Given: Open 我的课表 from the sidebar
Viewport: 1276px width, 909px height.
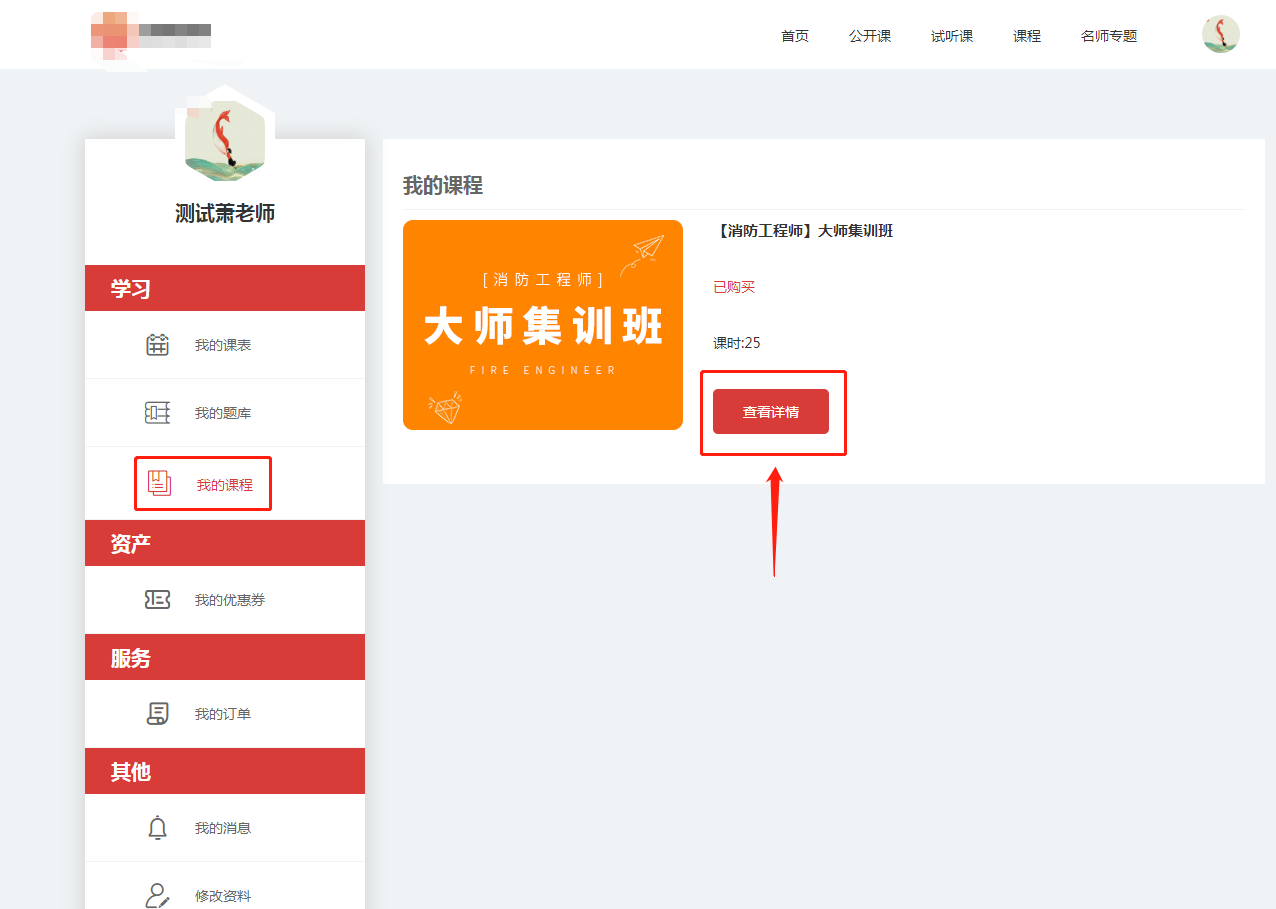Looking at the screenshot, I should 222,344.
